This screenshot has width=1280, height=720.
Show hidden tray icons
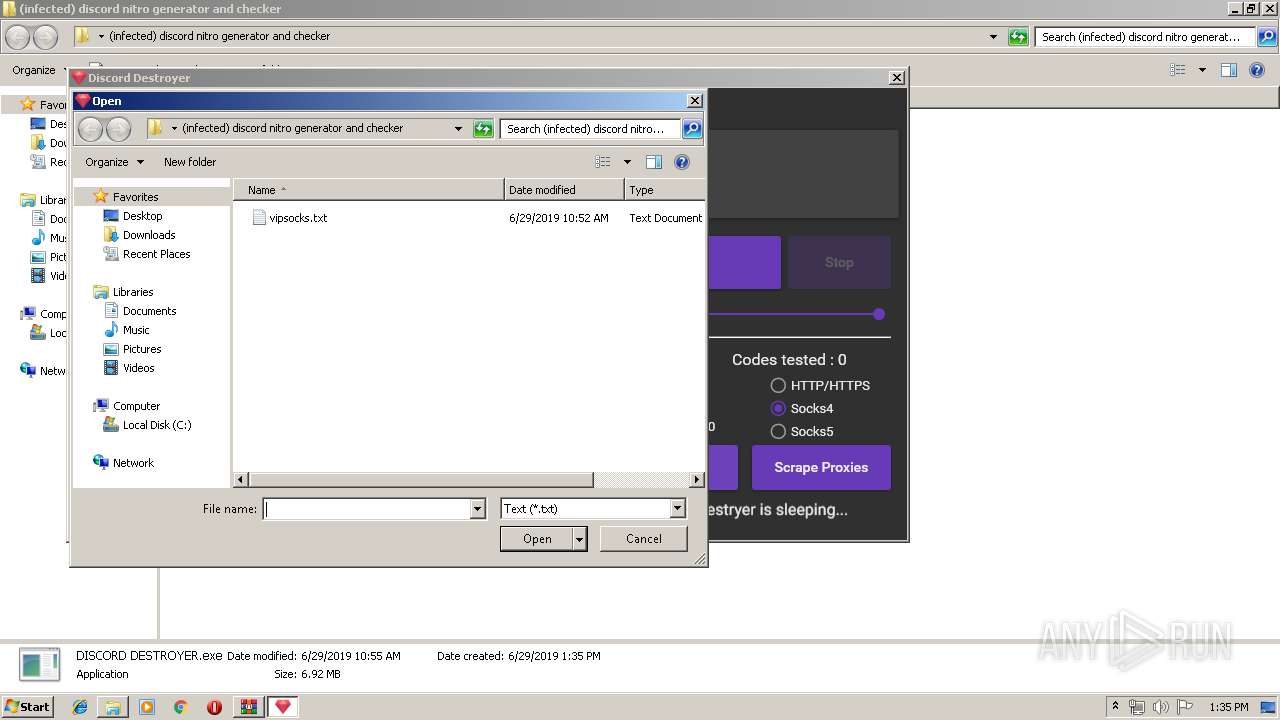1115,707
